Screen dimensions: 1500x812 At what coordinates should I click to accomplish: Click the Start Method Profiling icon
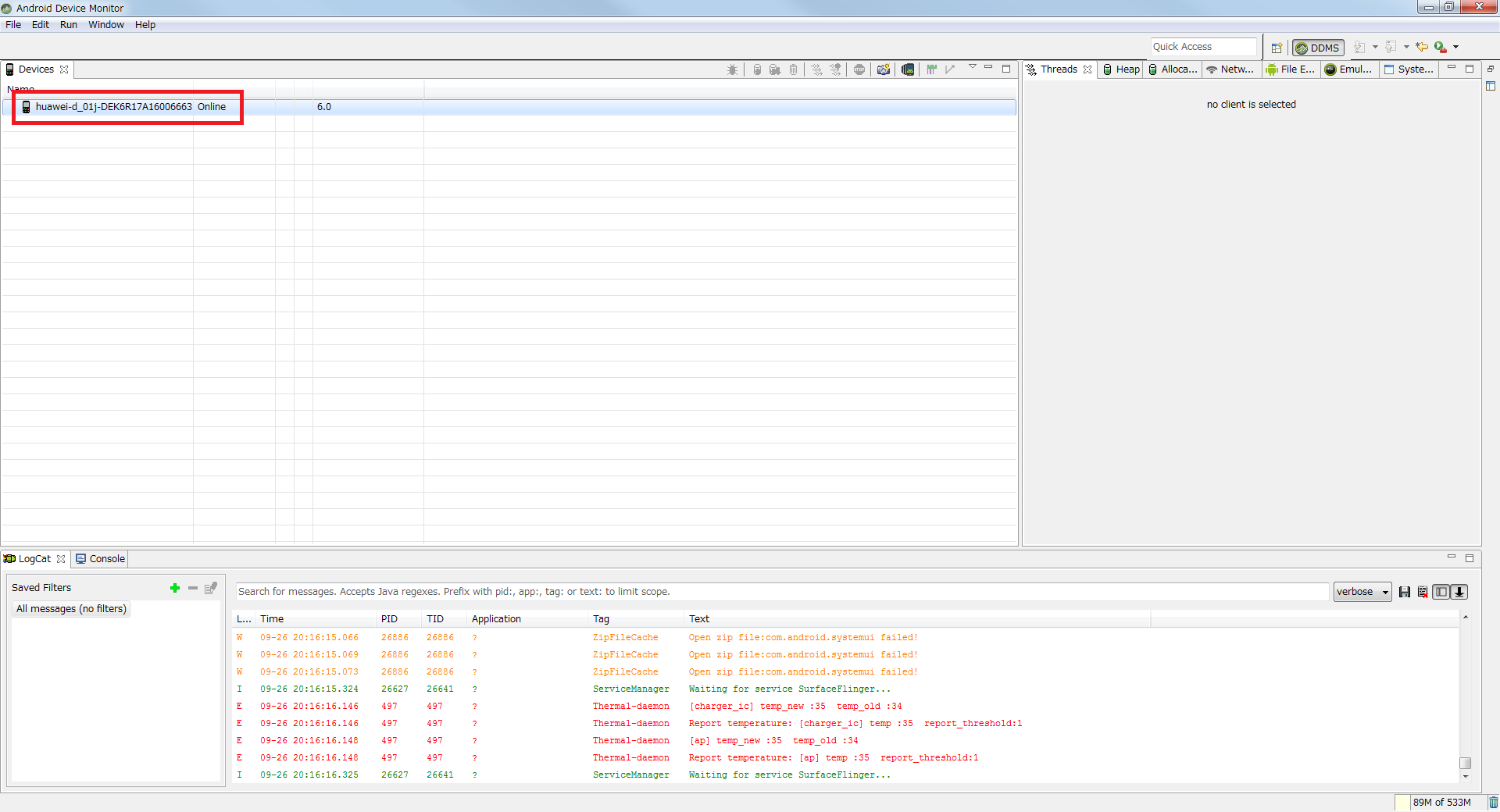tap(835, 69)
